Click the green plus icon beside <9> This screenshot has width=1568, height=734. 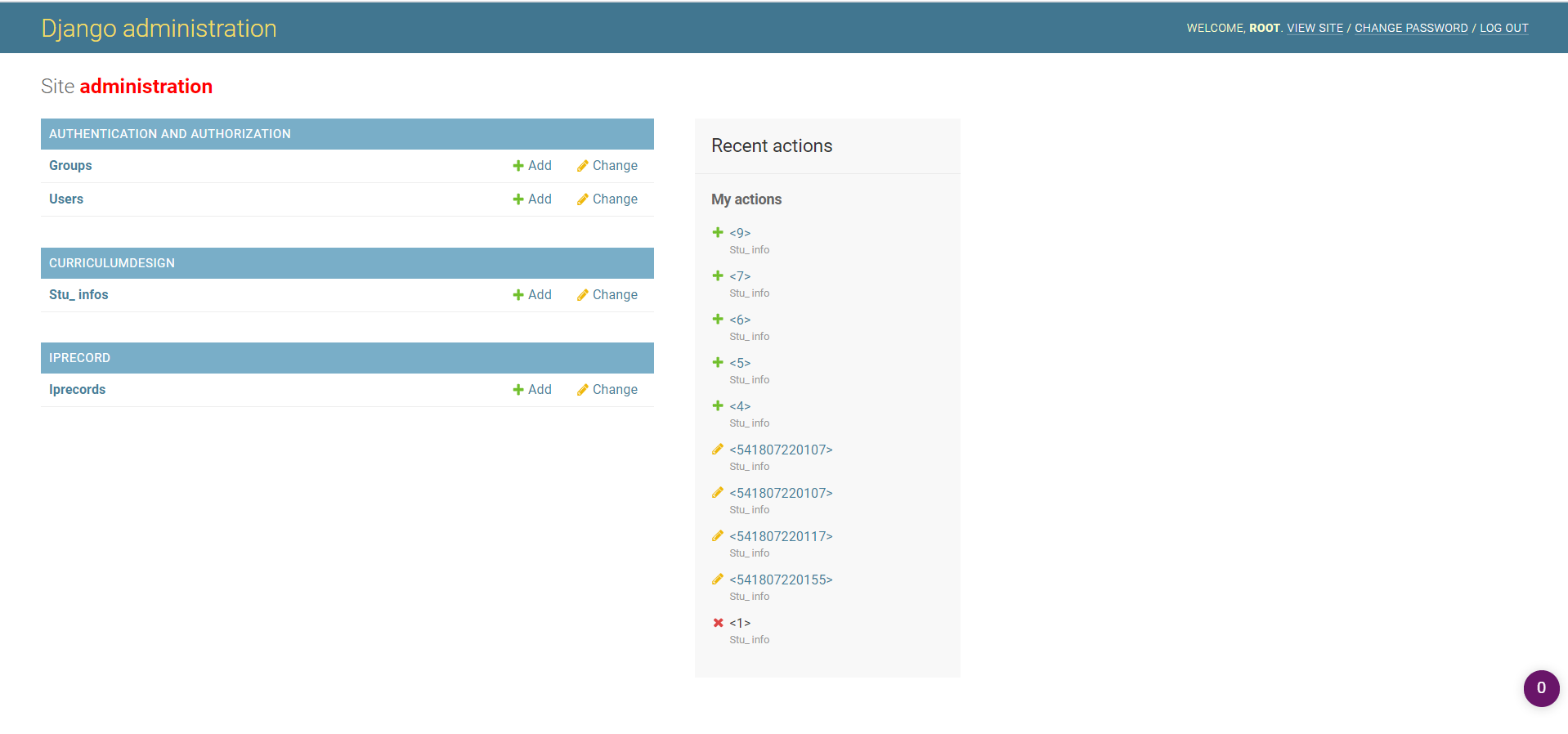pos(718,232)
